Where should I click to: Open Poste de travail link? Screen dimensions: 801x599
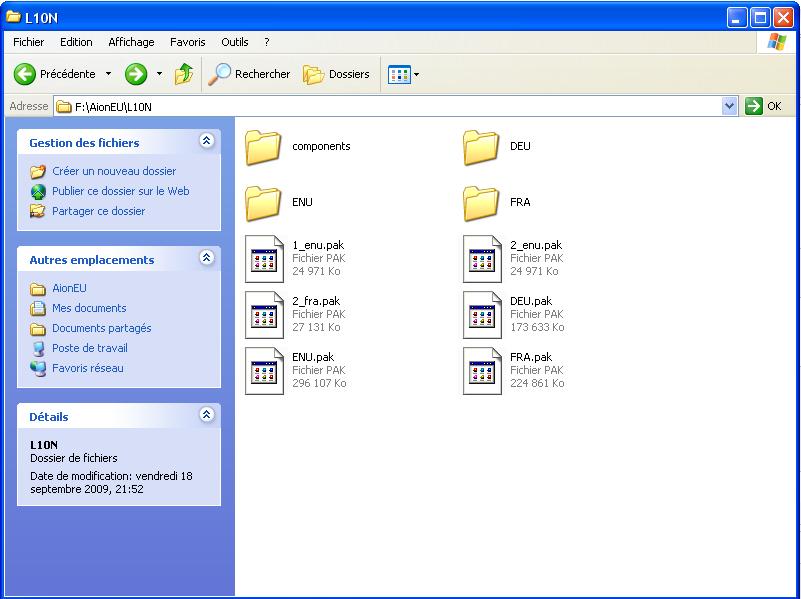pyautogui.click(x=90, y=348)
